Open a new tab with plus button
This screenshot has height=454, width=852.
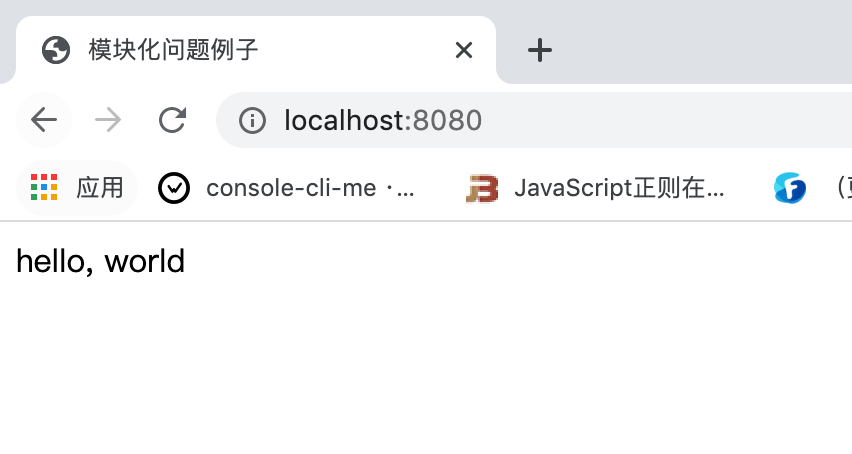tap(540, 50)
